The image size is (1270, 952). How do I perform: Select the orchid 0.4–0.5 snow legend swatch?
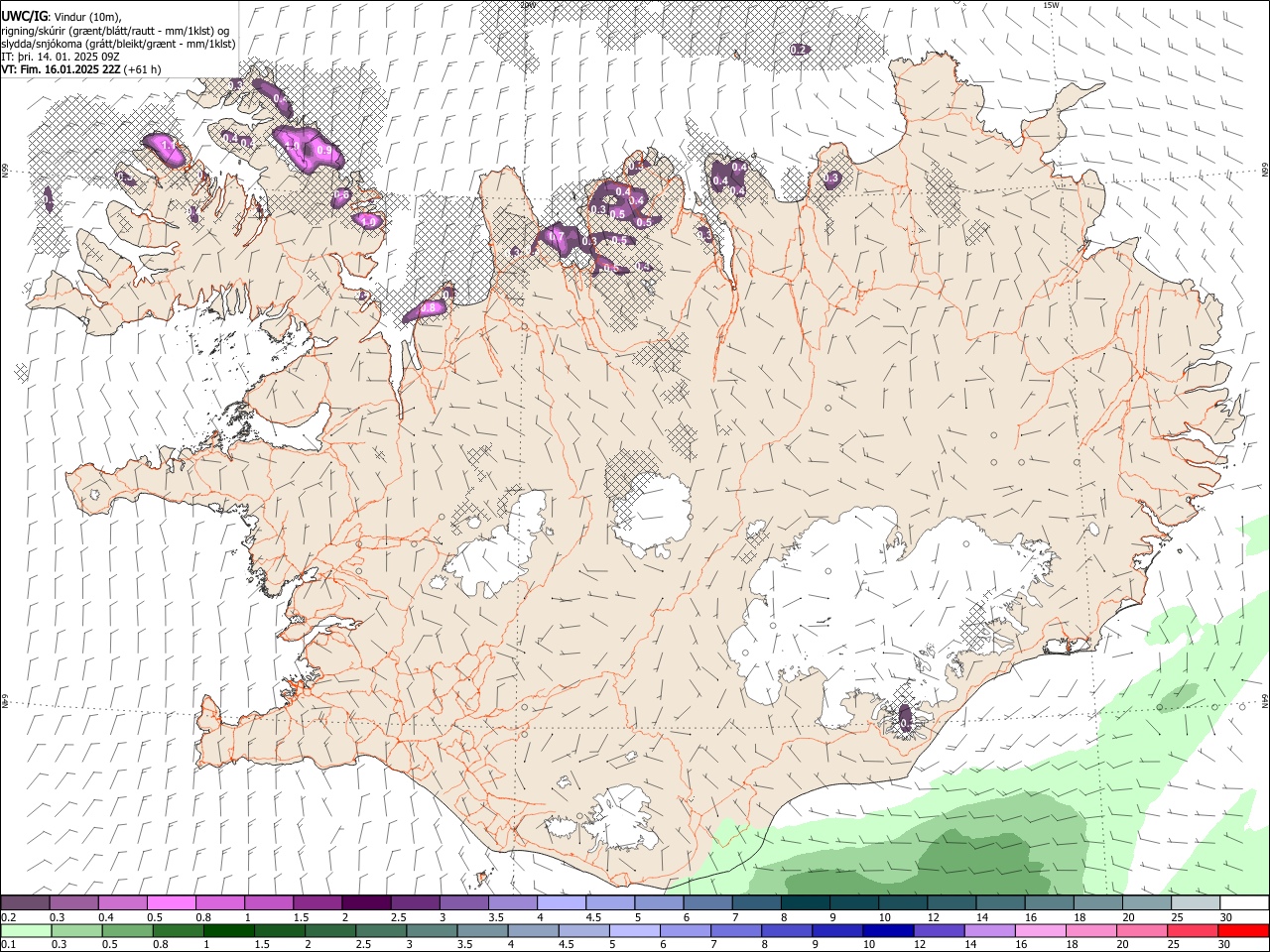(x=122, y=902)
